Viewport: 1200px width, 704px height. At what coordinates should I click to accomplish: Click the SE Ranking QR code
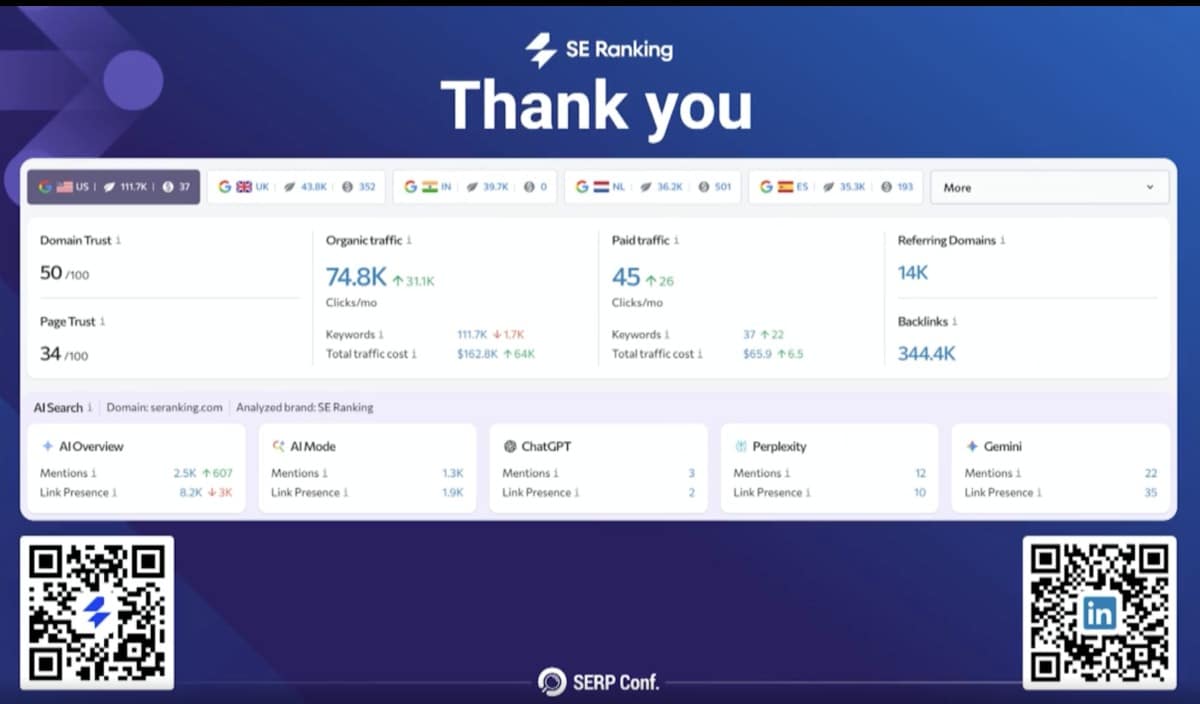click(97, 612)
